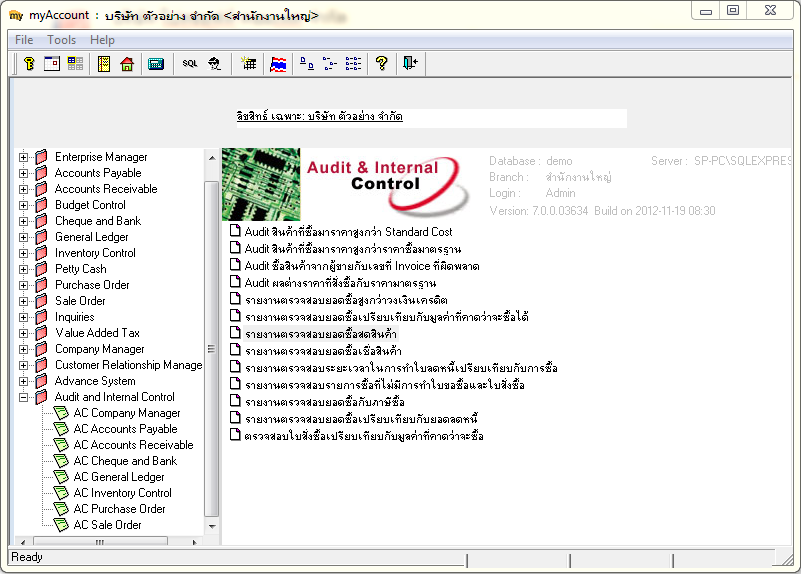Viewport: 801px width, 574px height.
Task: Collapse the Audit and Internal Control node
Action: [23, 397]
